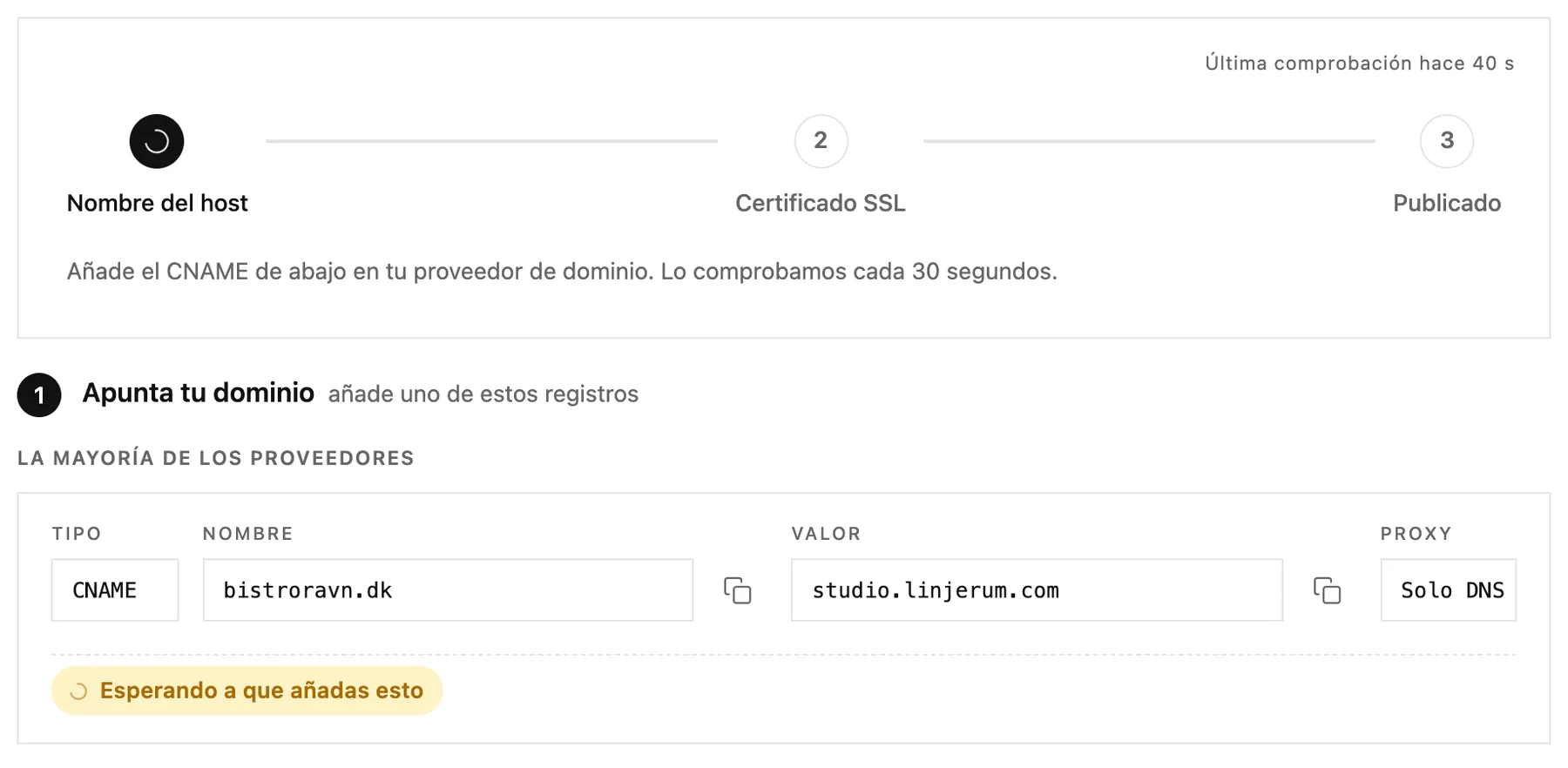Click the PROXY column label

[1416, 534]
